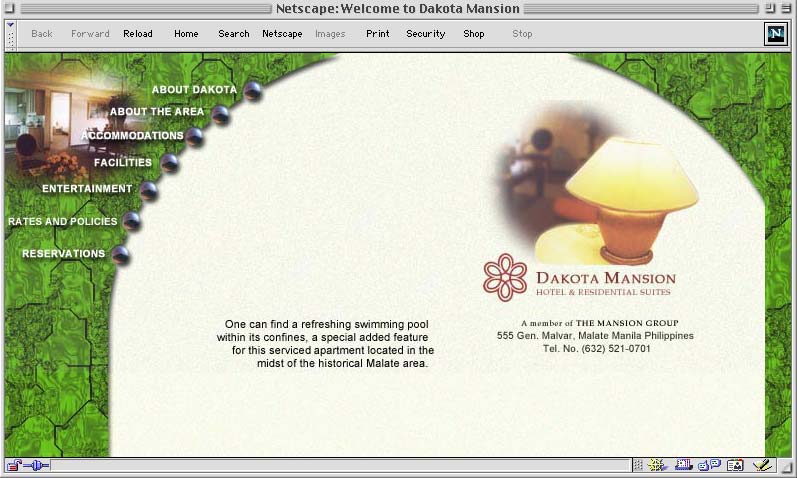Click the Search toolbar button
The image size is (797, 478).
click(234, 34)
